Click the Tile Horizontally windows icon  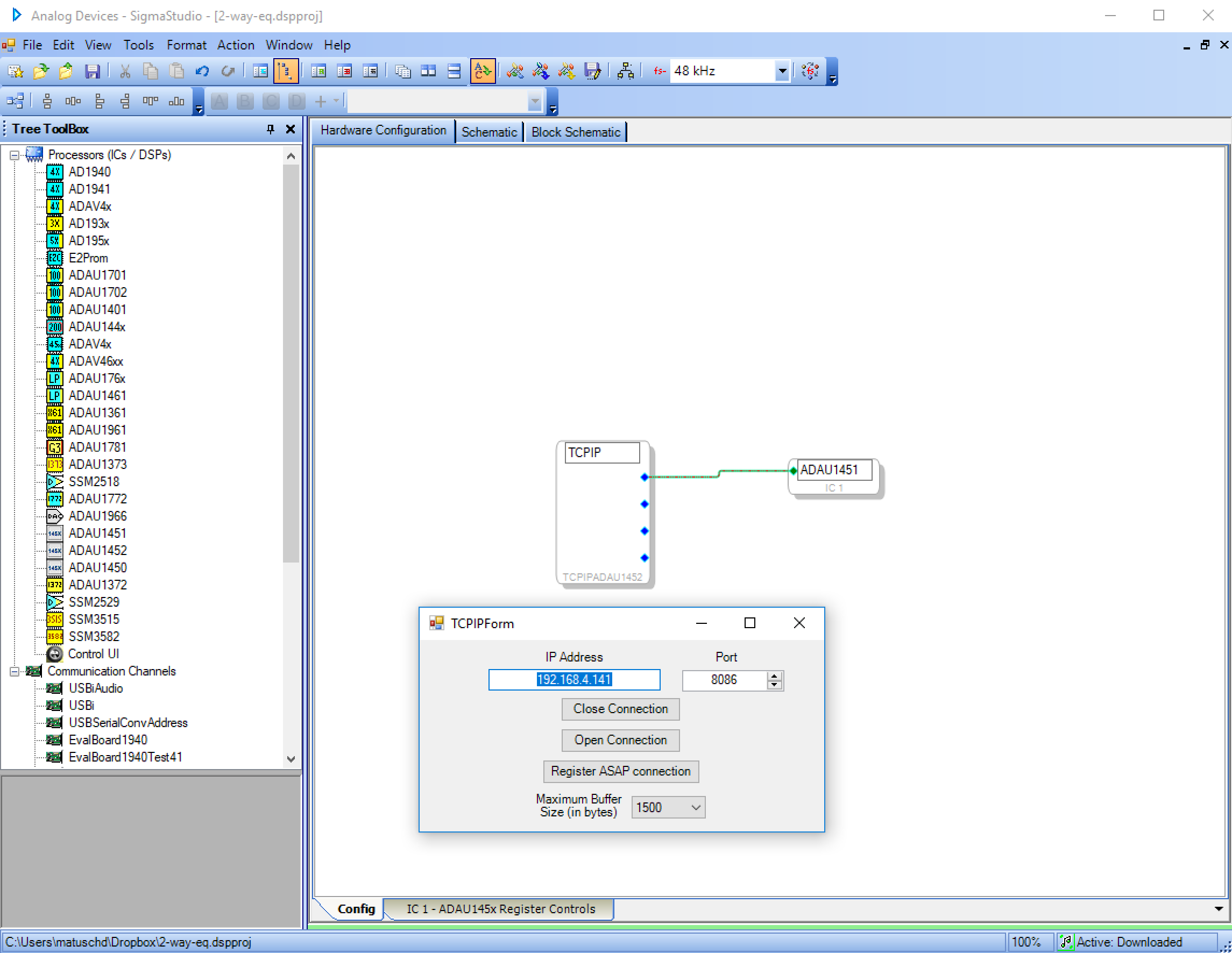(454, 71)
